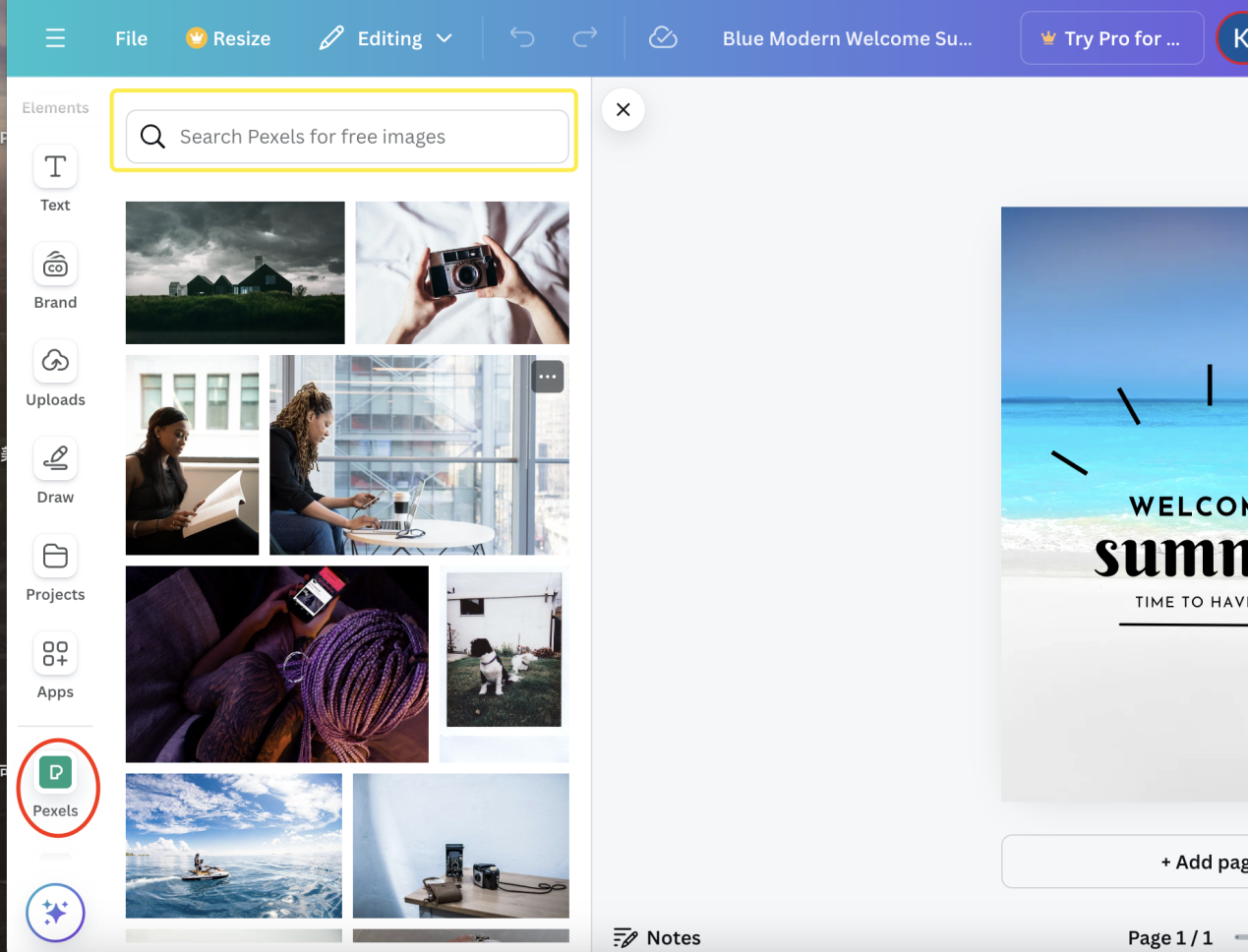
Task: Select the jet ski ocean photo
Action: [x=234, y=846]
